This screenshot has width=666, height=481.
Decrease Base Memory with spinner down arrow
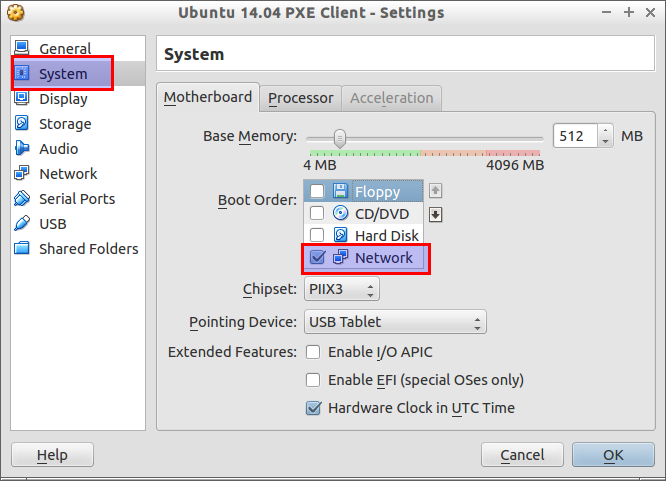[605, 141]
